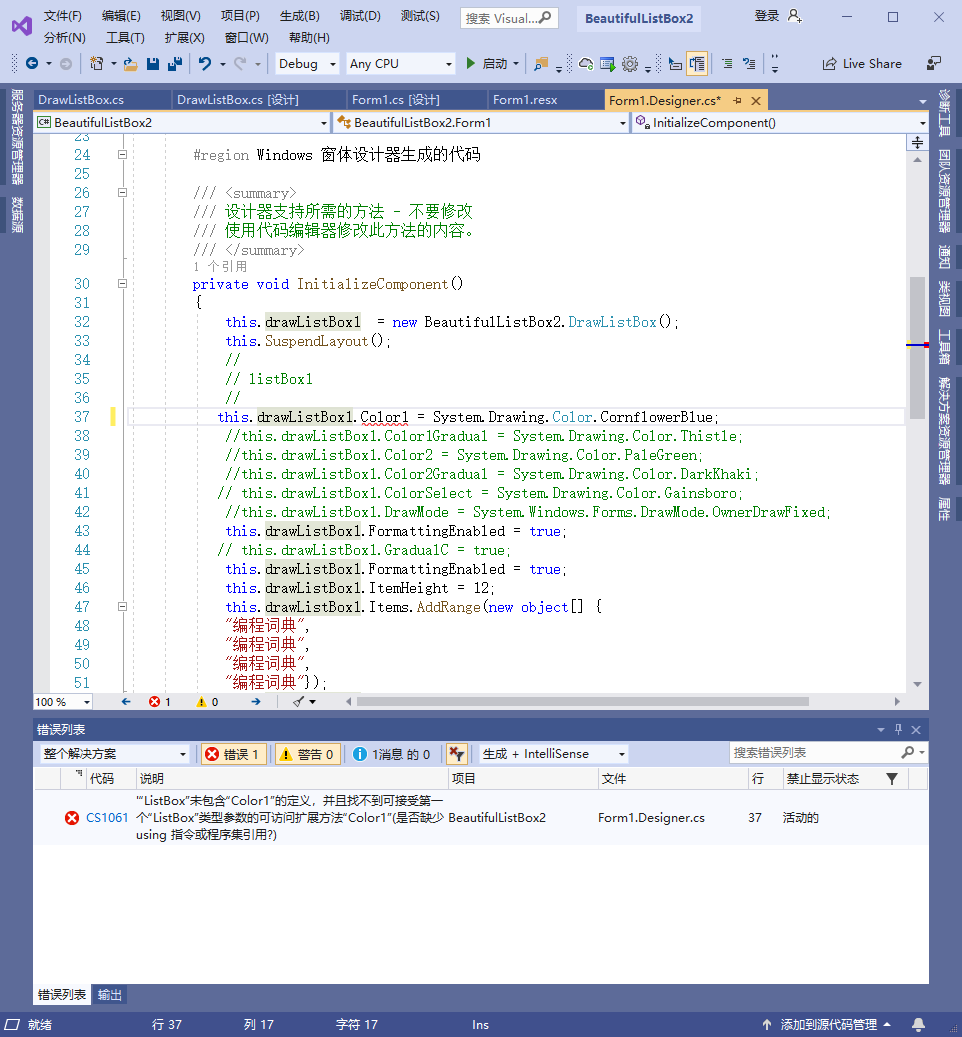Image resolution: width=962 pixels, height=1037 pixels.
Task: Open the 服务器资源管理器 side panel tab
Action: point(17,137)
